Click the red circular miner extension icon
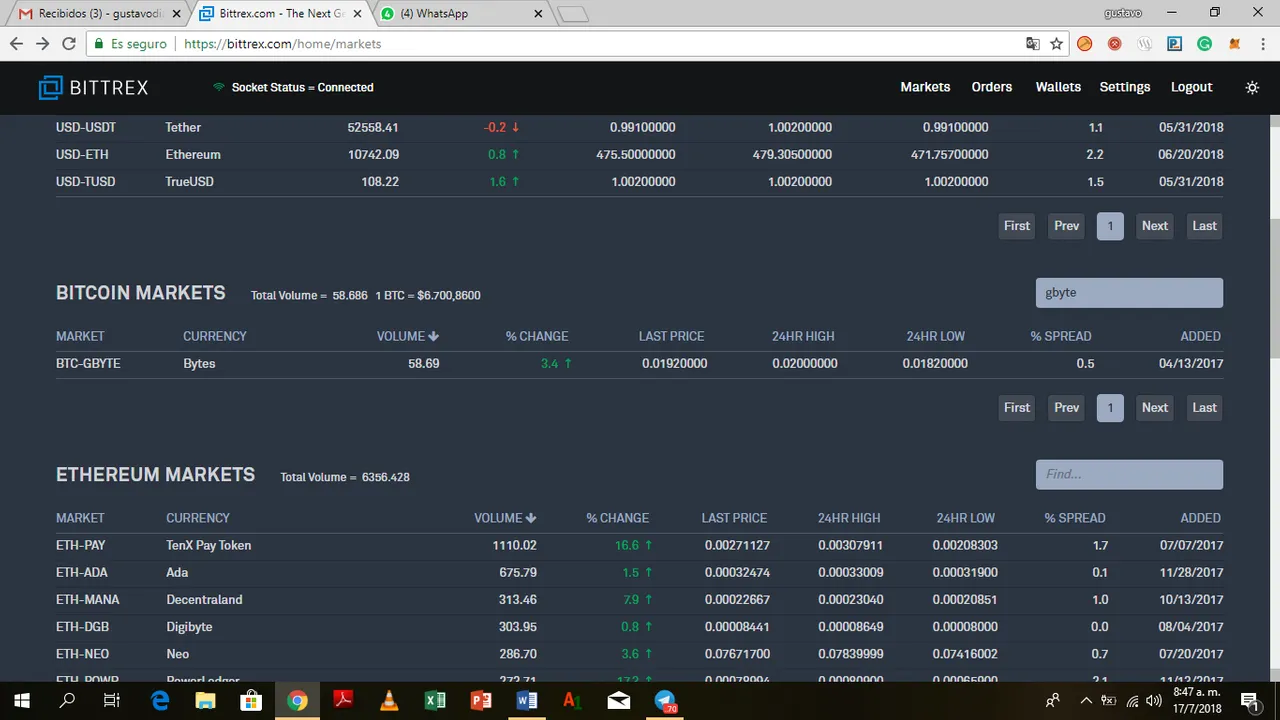The height and width of the screenshot is (720, 1280). click(x=1115, y=44)
